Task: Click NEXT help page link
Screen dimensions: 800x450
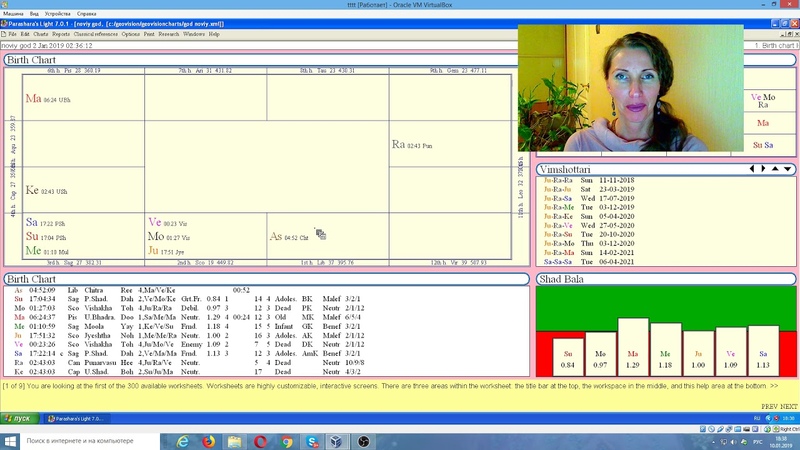Action: coord(788,407)
